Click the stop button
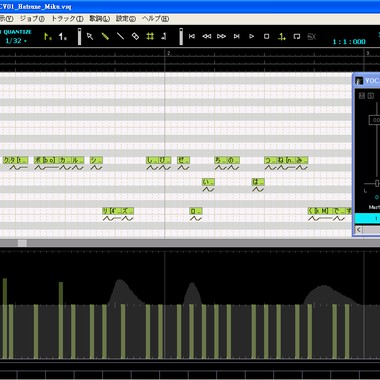Image resolution: width=380 pixels, height=380 pixels. (x=266, y=36)
